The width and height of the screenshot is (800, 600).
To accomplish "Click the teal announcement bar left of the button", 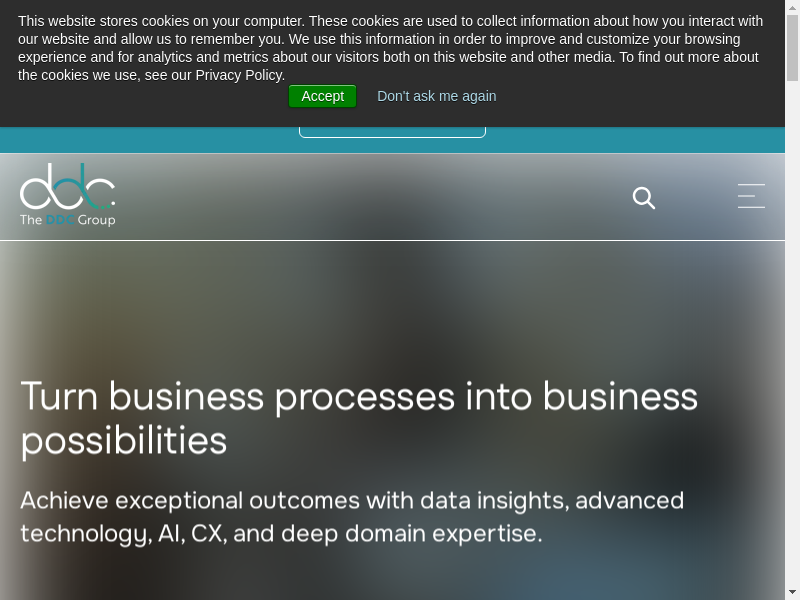I will [150, 140].
